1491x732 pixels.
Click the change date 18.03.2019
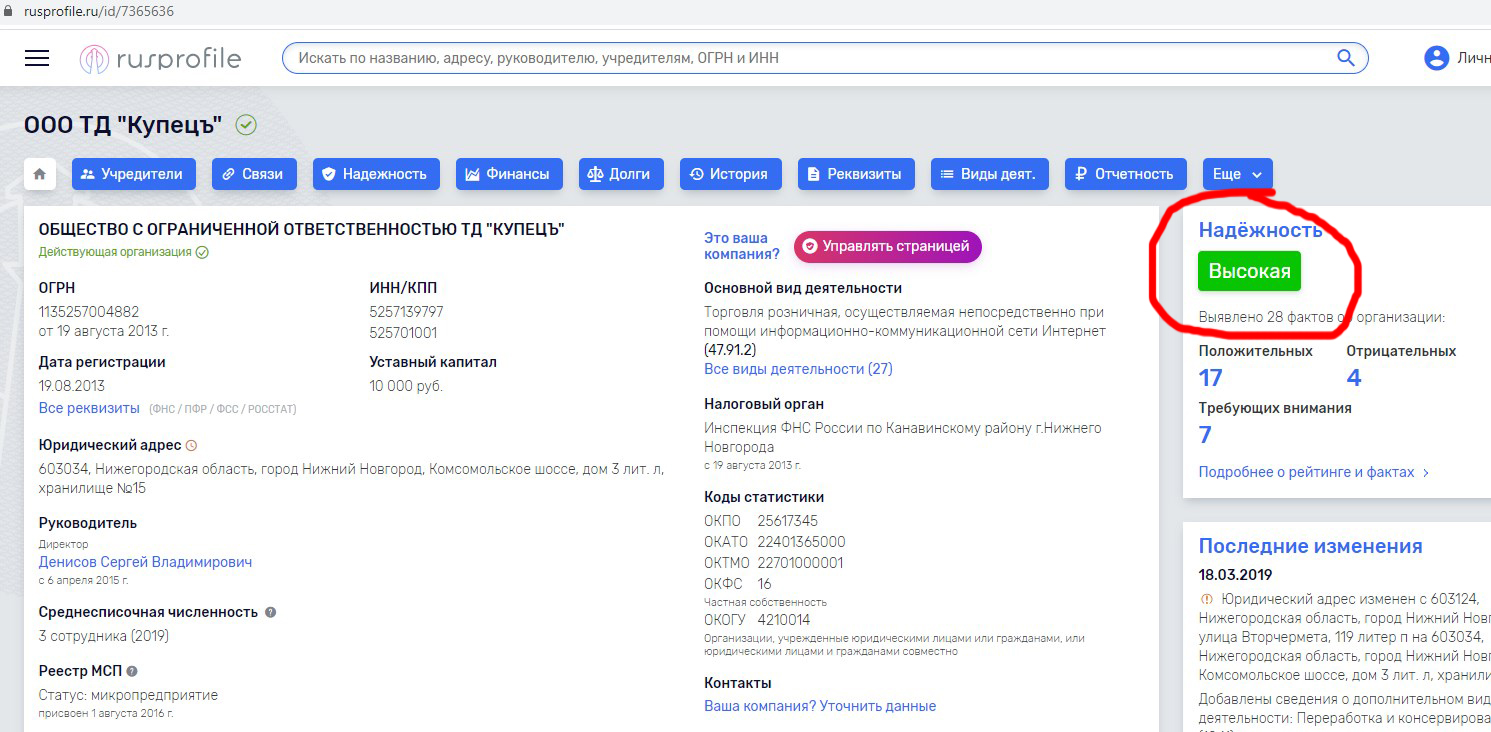1236,575
